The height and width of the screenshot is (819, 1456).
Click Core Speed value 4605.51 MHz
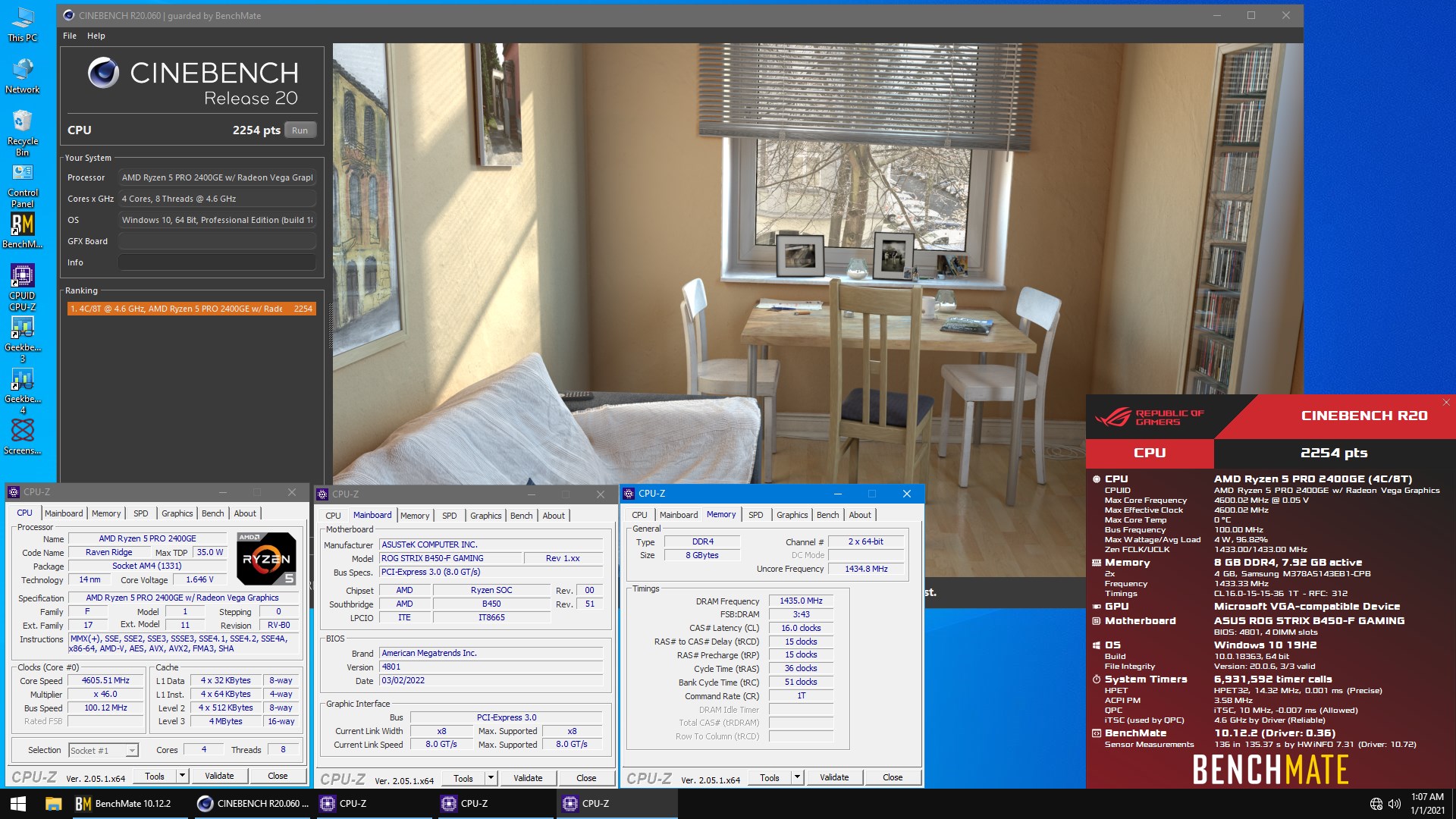coord(105,681)
